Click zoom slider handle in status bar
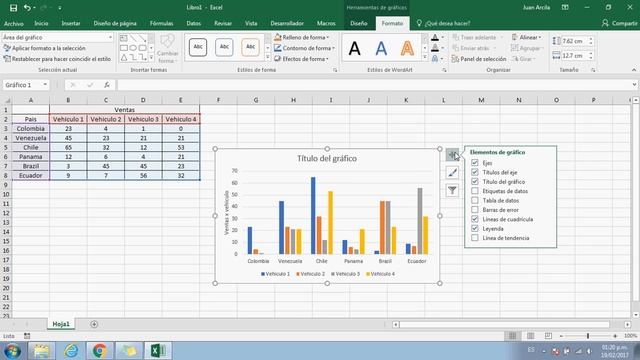The height and width of the screenshot is (360, 640). pos(588,336)
